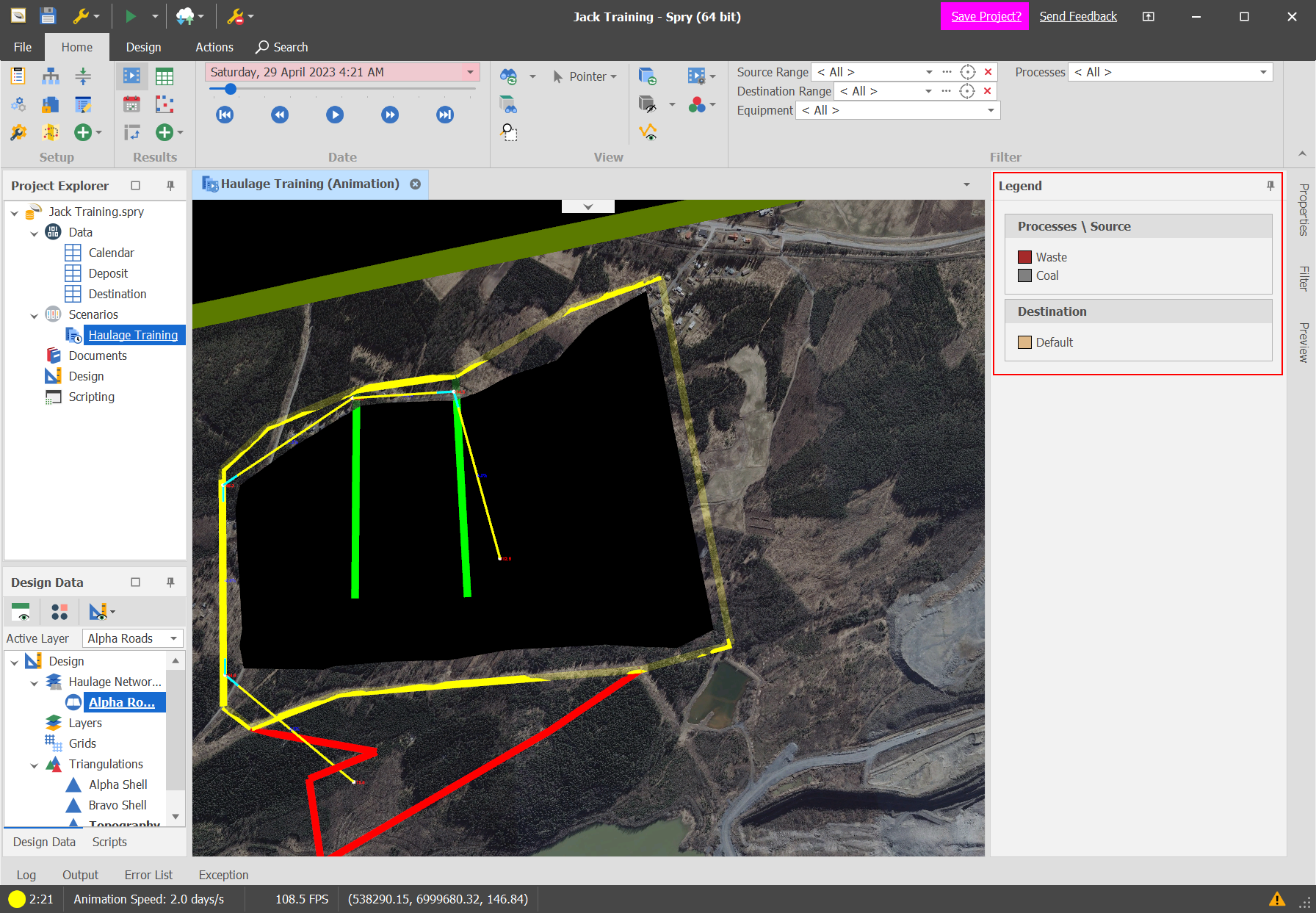Screen dimensions: 1316x913
Task: Open the Active Layer dropdown
Action: point(173,638)
